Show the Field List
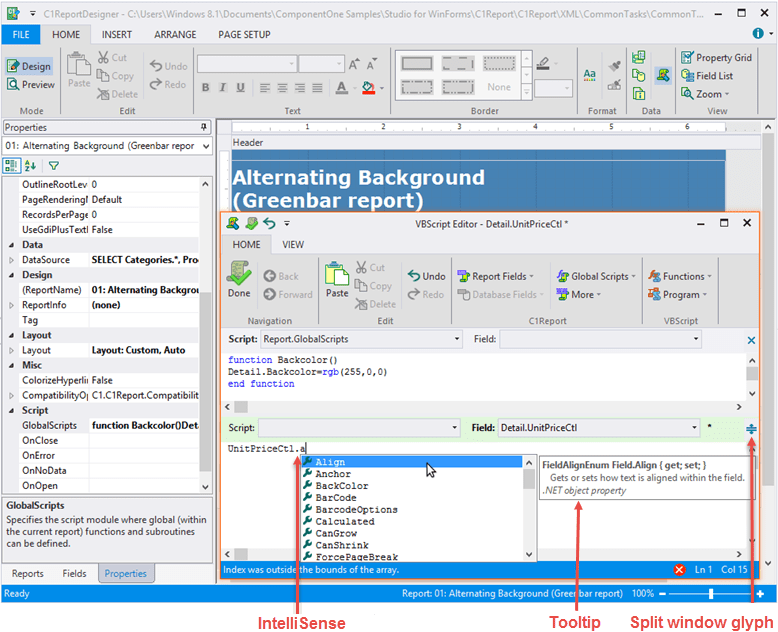 coord(707,75)
